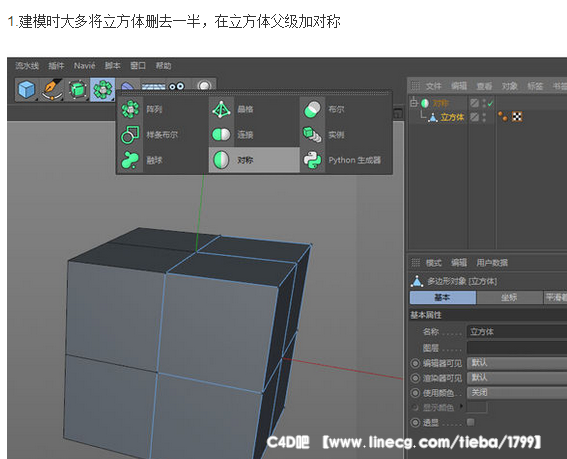567x459 pixels.
Task: Open the 窗口 menu
Action: coord(138,65)
